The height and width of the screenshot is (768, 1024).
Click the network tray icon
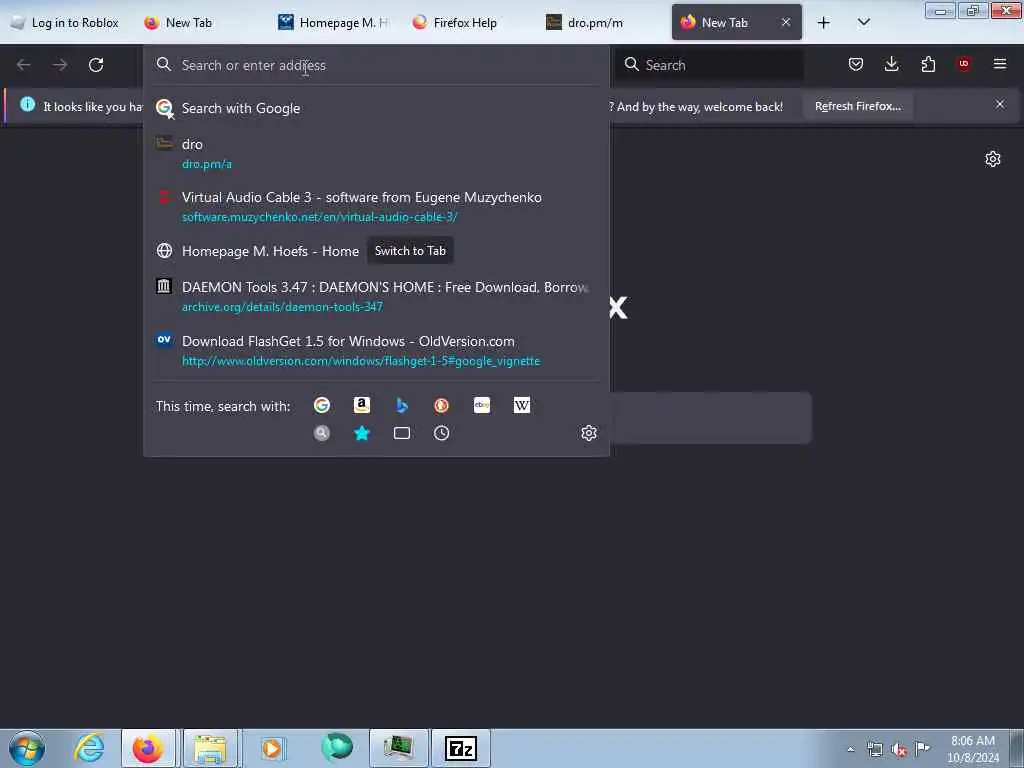point(875,749)
